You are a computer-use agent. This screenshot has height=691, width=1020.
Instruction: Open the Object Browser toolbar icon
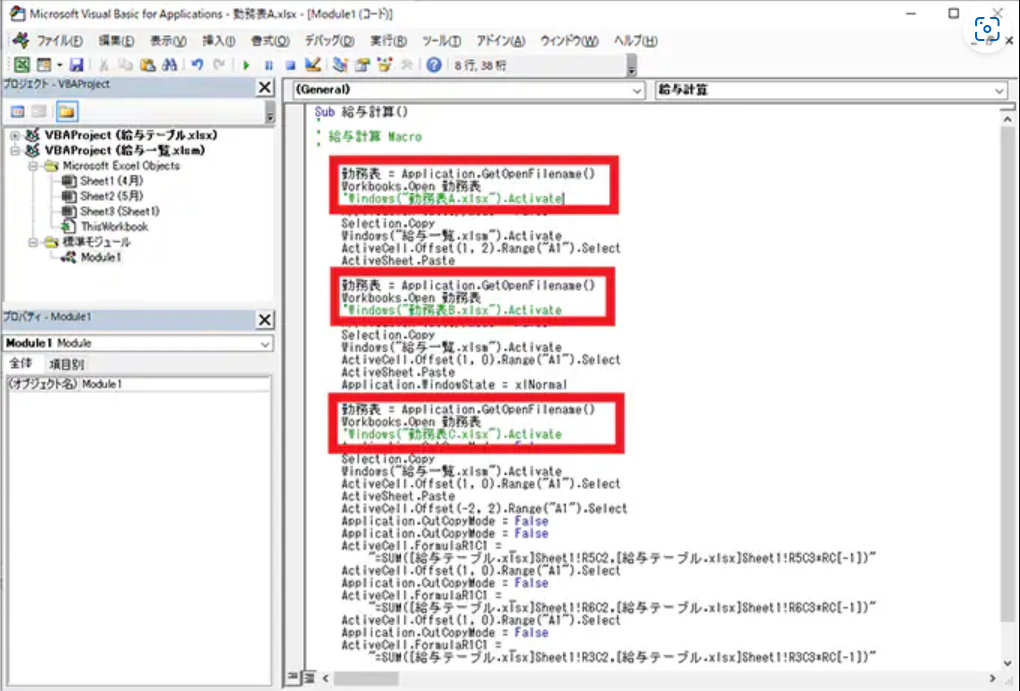pos(384,64)
